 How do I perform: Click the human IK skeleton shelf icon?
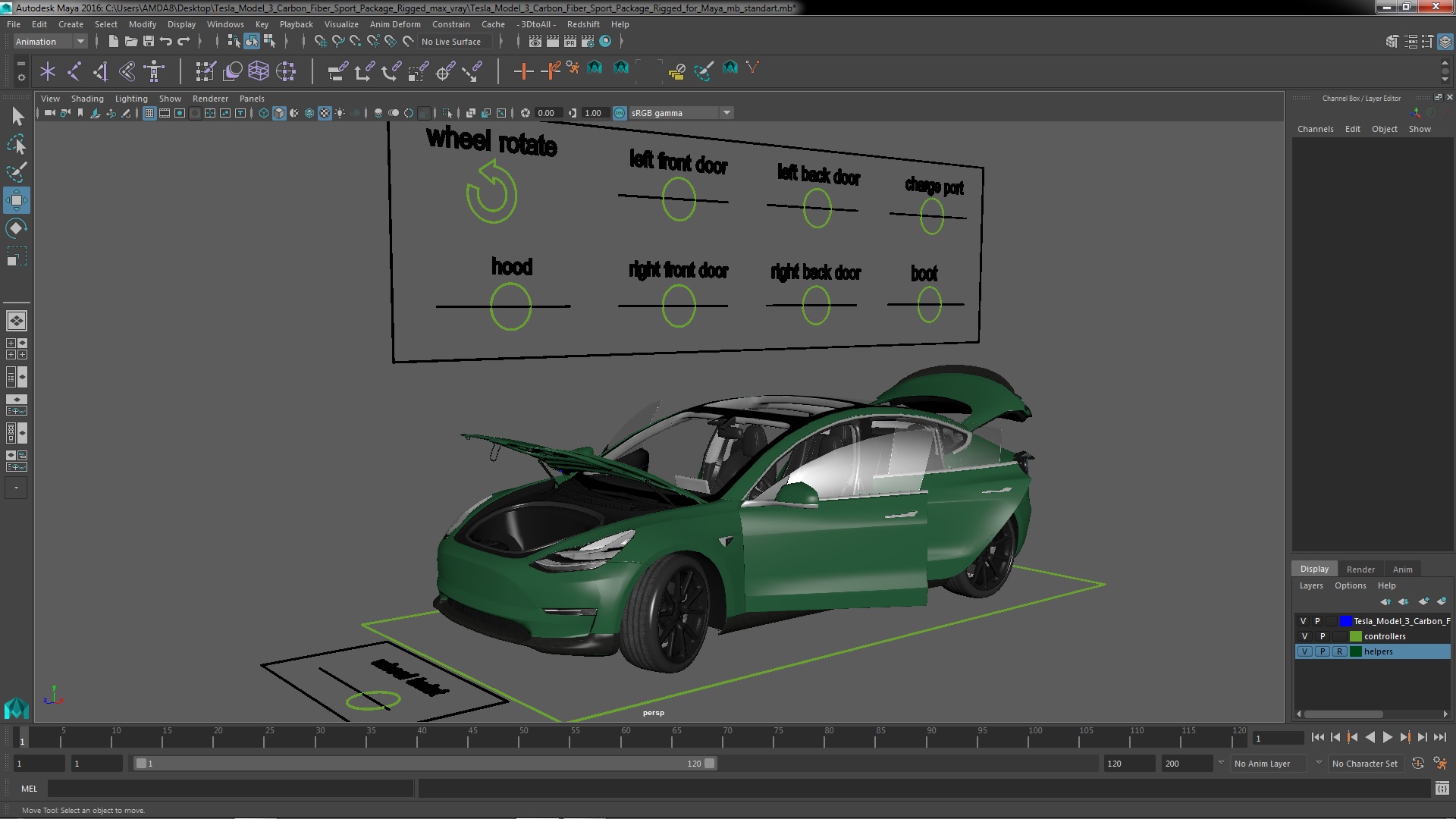point(154,72)
